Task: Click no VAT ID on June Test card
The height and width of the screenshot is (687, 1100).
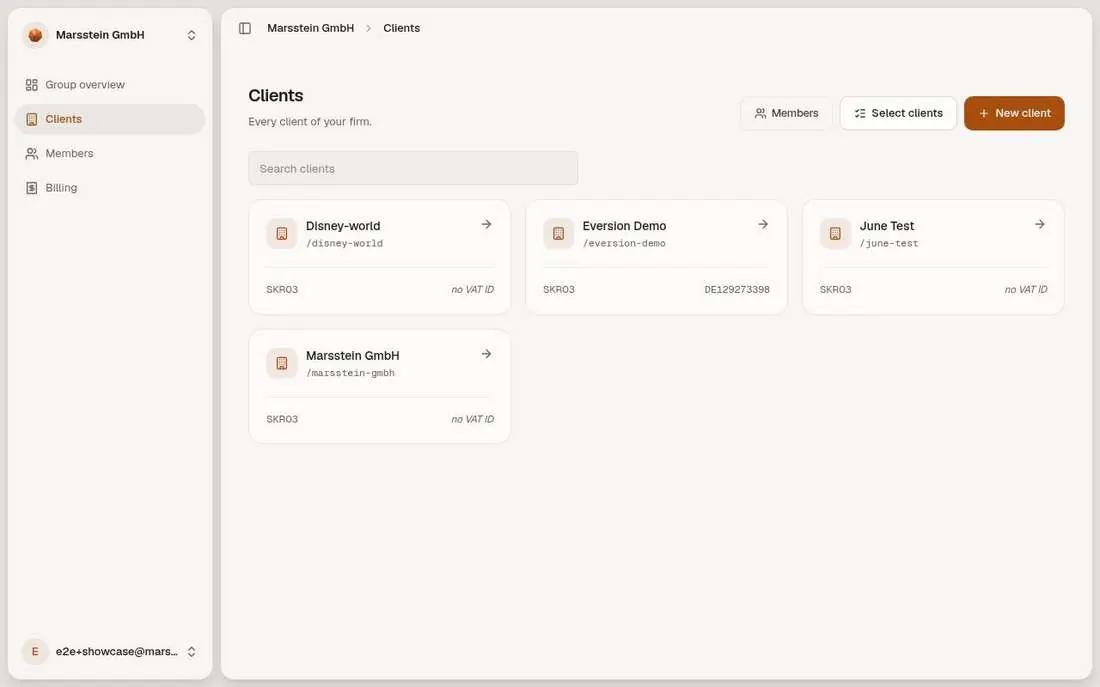Action: pos(1026,290)
